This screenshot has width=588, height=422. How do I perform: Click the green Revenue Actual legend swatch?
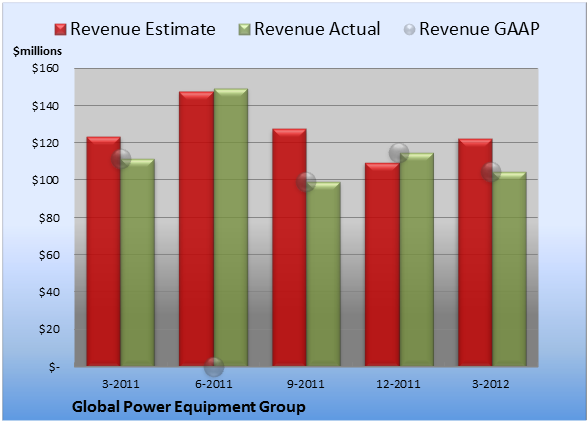[244, 29]
